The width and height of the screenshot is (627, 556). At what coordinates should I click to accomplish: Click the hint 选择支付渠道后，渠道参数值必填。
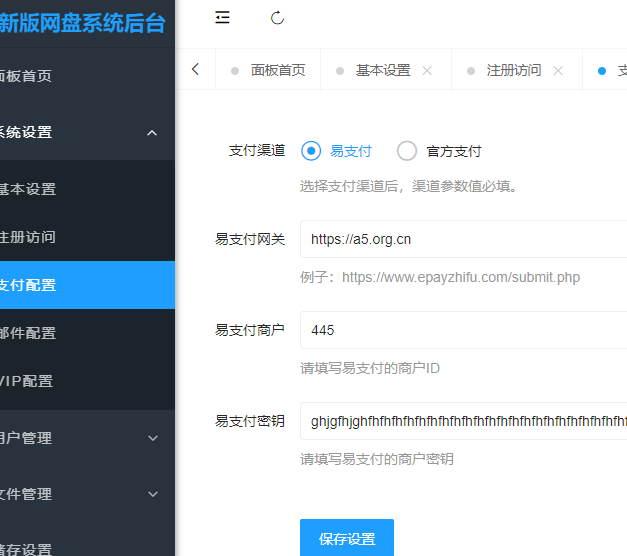[409, 186]
